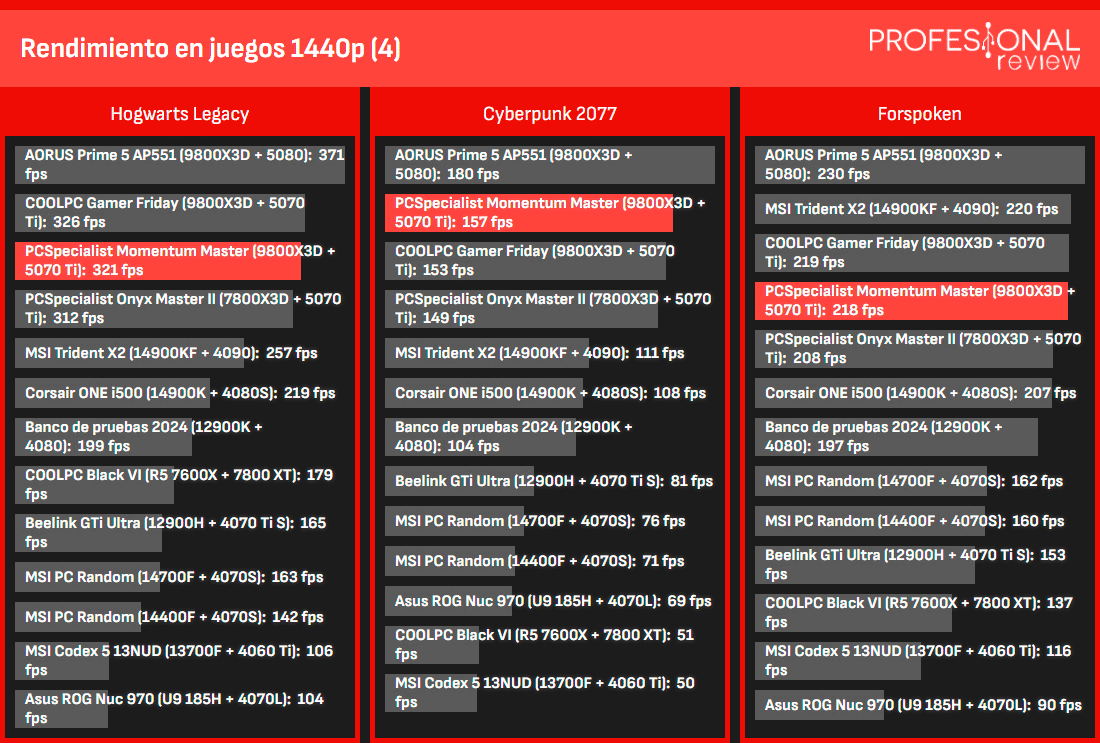Click Banco de pruebas 2024 199 fps bar
This screenshot has width=1100, height=743.
[103, 436]
